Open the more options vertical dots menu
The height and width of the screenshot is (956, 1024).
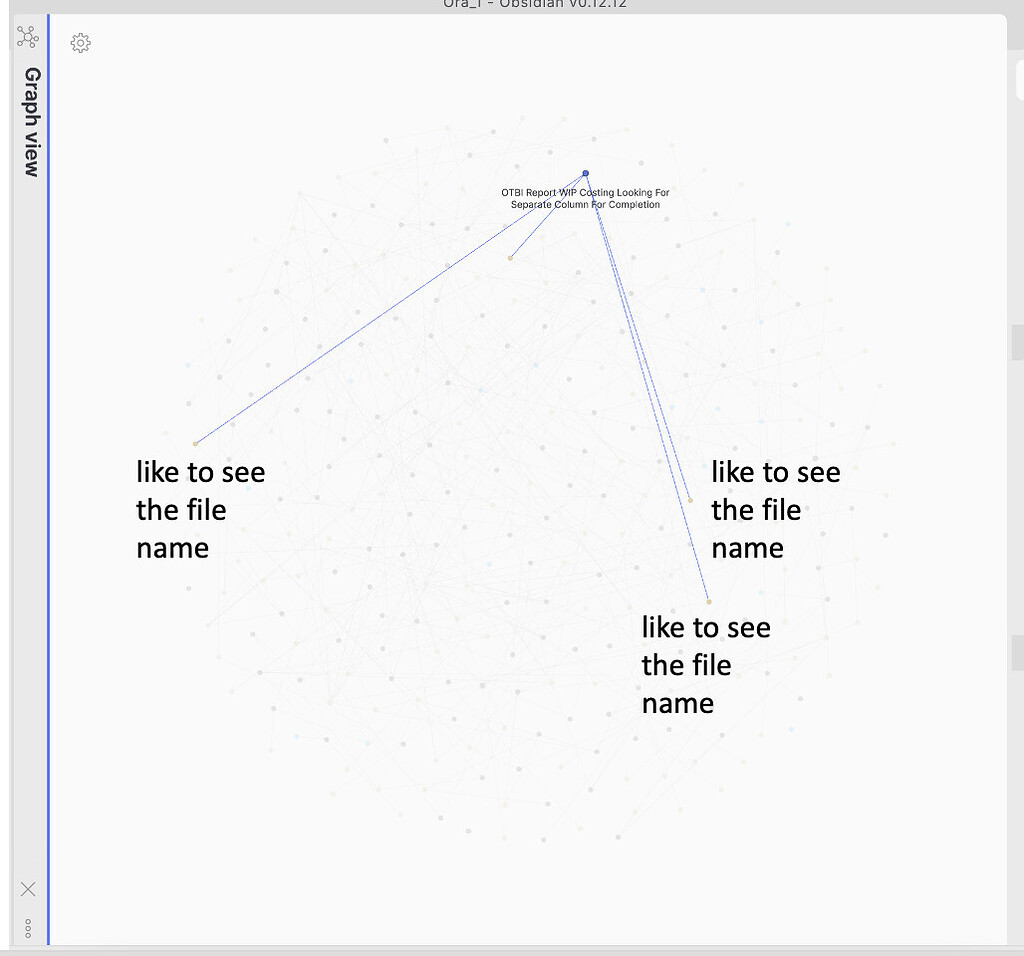28,928
